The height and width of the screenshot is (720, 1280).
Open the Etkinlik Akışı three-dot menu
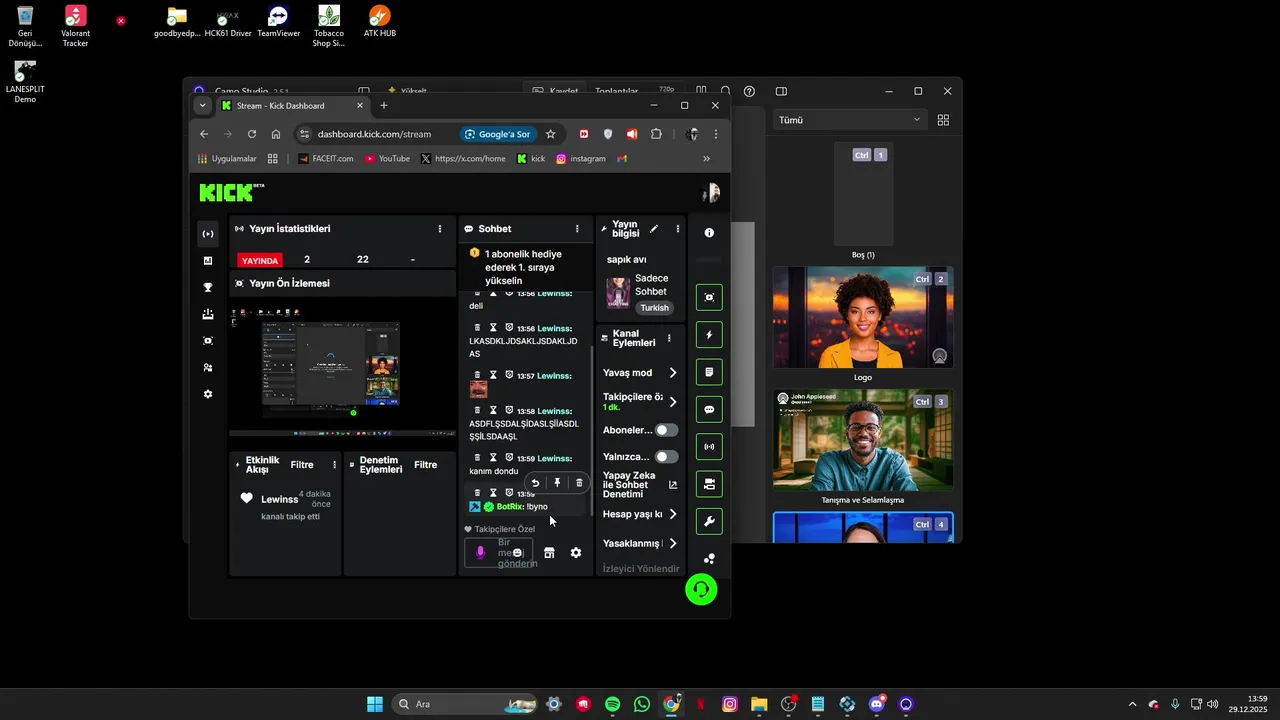point(334,465)
